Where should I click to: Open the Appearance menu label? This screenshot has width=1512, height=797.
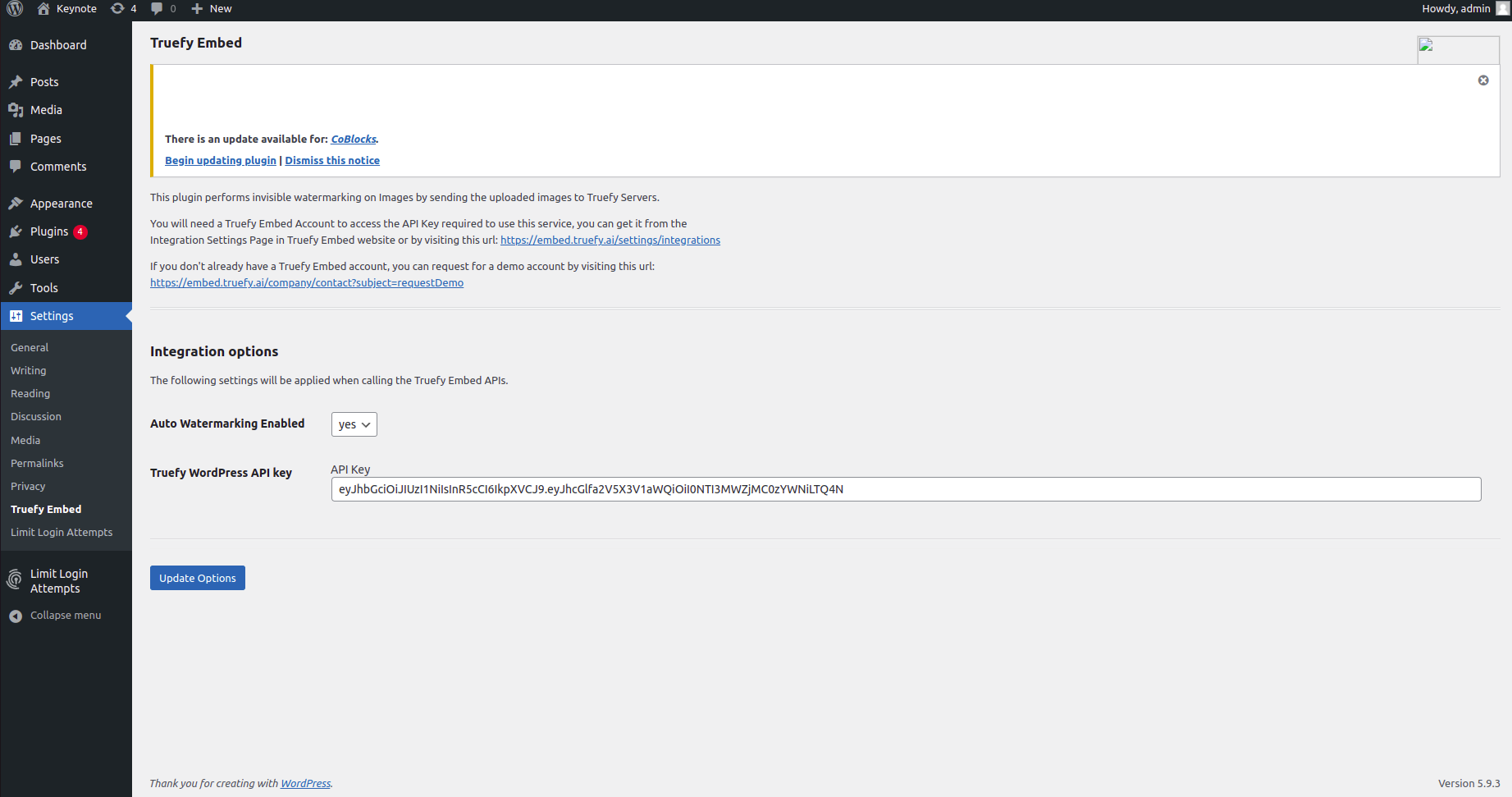(x=62, y=204)
